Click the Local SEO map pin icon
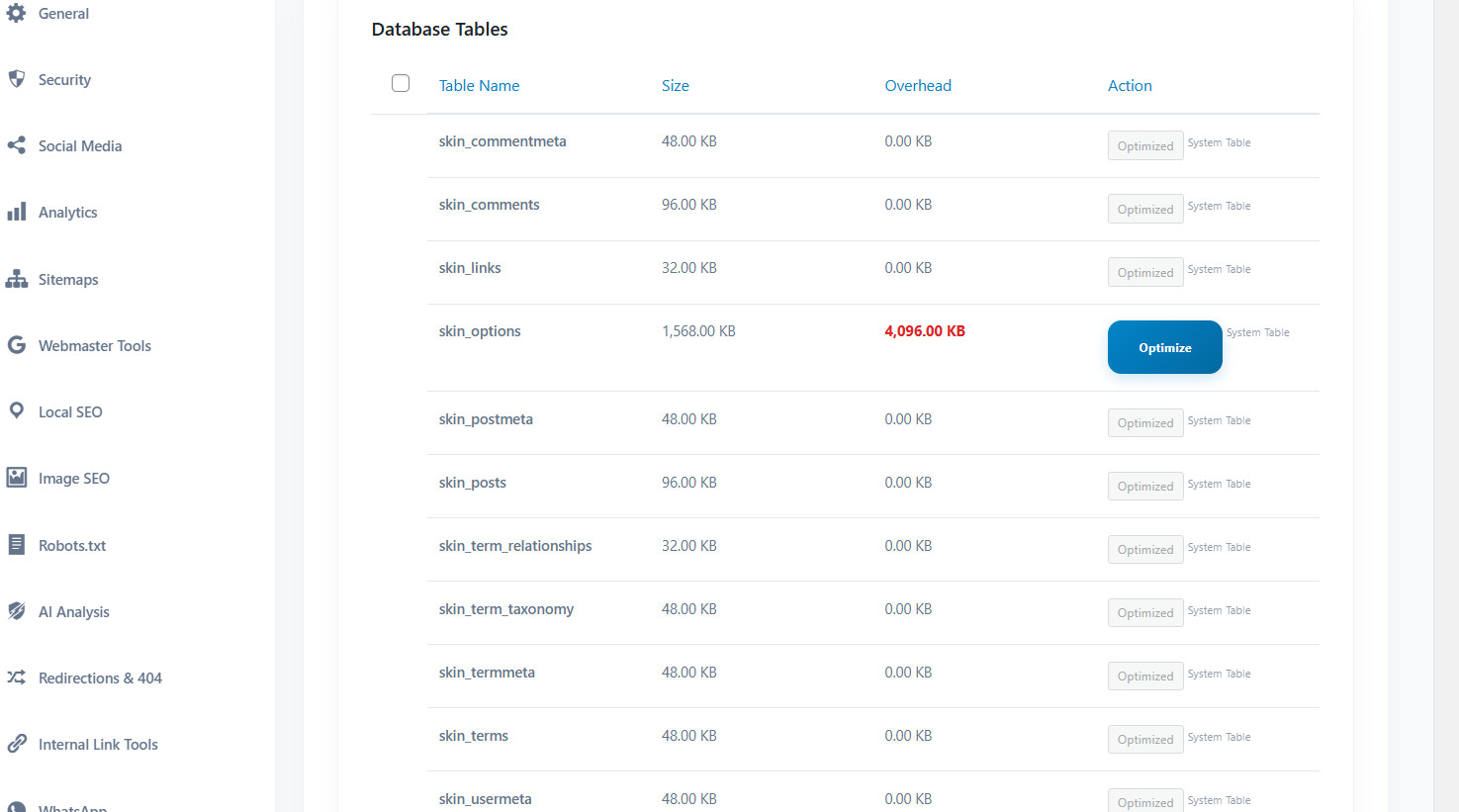Viewport: 1459px width, 812px height. click(x=16, y=411)
